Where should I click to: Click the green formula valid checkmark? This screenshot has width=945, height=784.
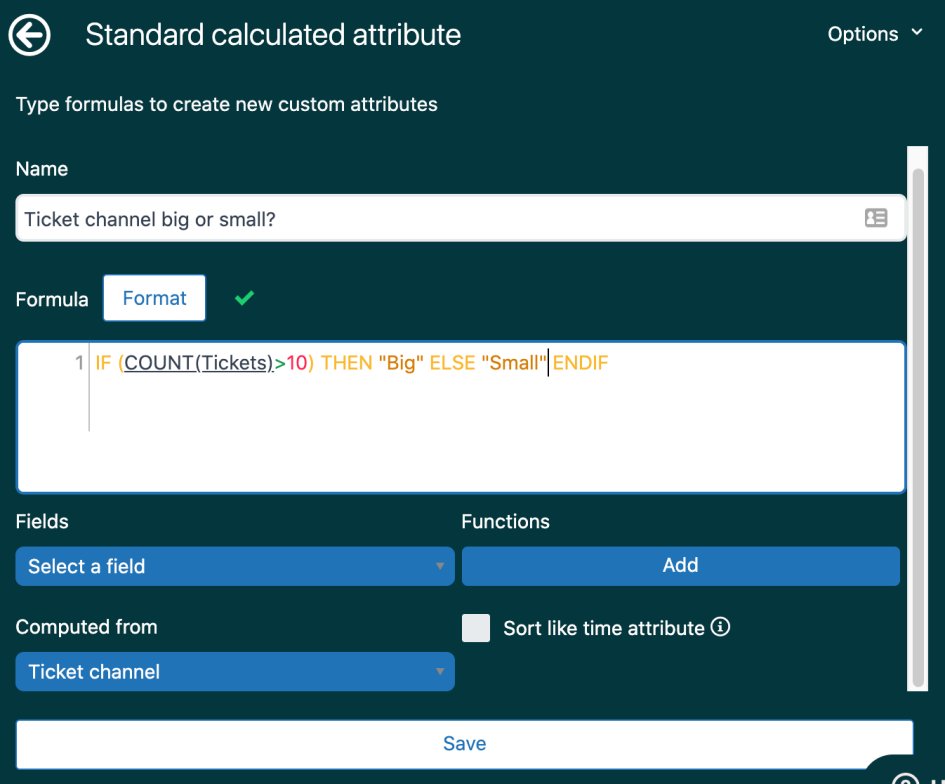pos(244,298)
